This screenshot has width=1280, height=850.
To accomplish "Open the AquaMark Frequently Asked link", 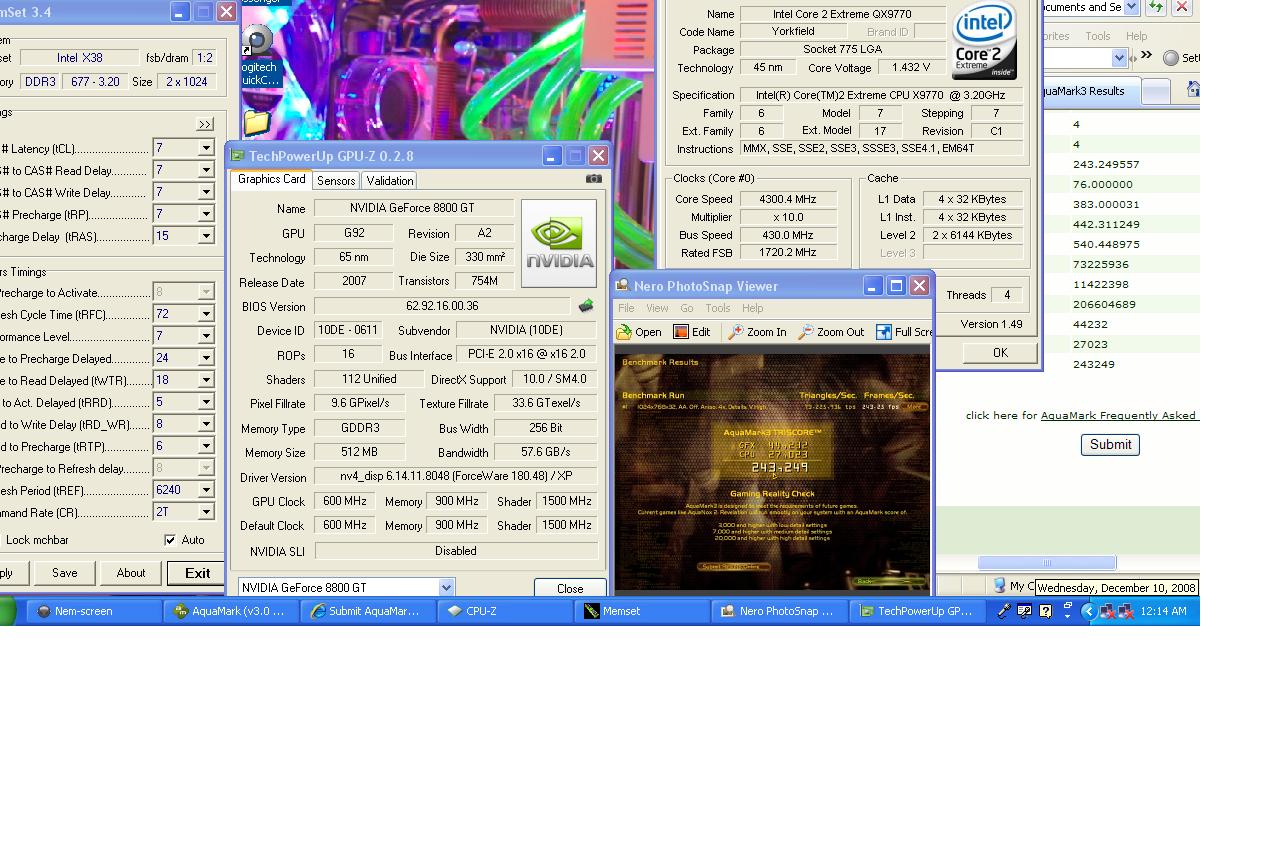I will coord(1120,415).
